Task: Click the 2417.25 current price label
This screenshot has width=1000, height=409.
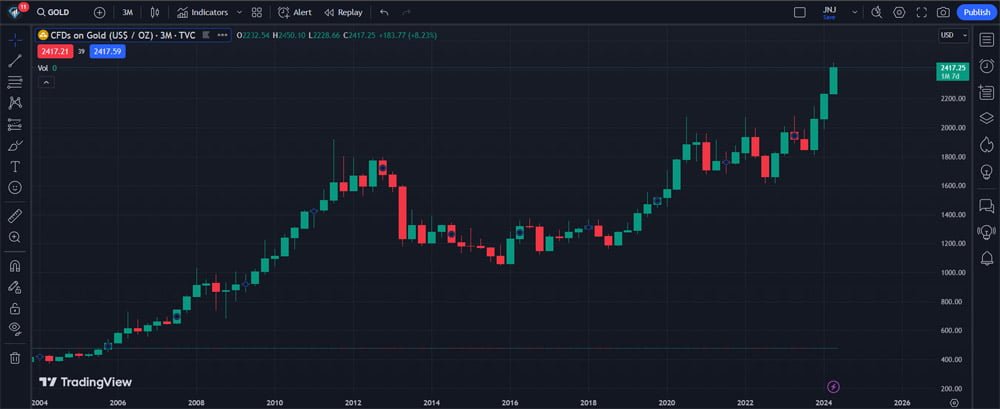Action: [x=953, y=71]
